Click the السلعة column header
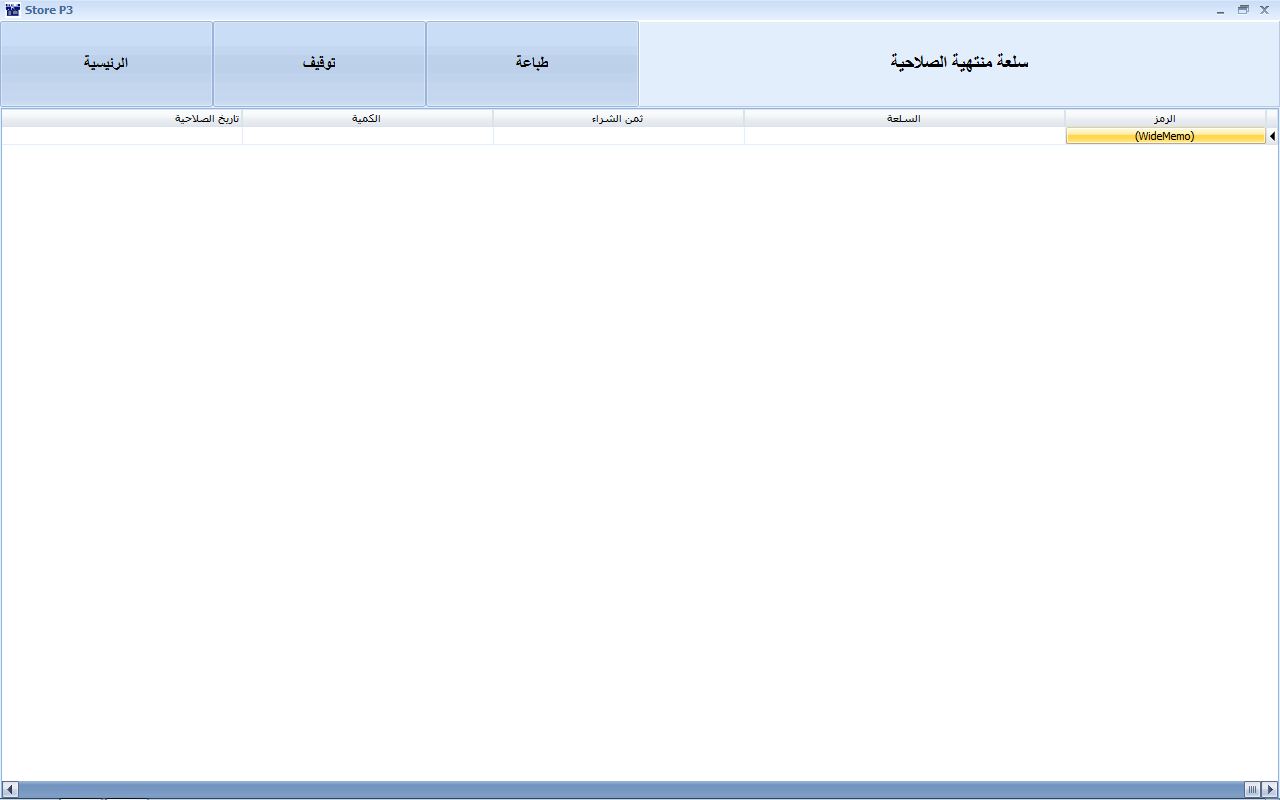 [x=904, y=118]
